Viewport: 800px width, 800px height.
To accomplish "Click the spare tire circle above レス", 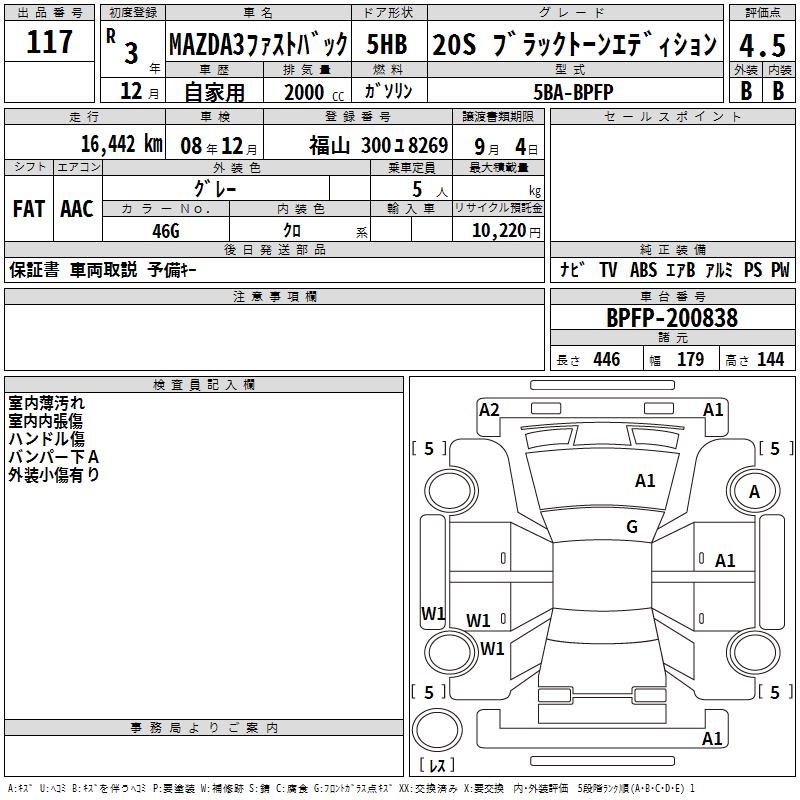I will coord(437,730).
